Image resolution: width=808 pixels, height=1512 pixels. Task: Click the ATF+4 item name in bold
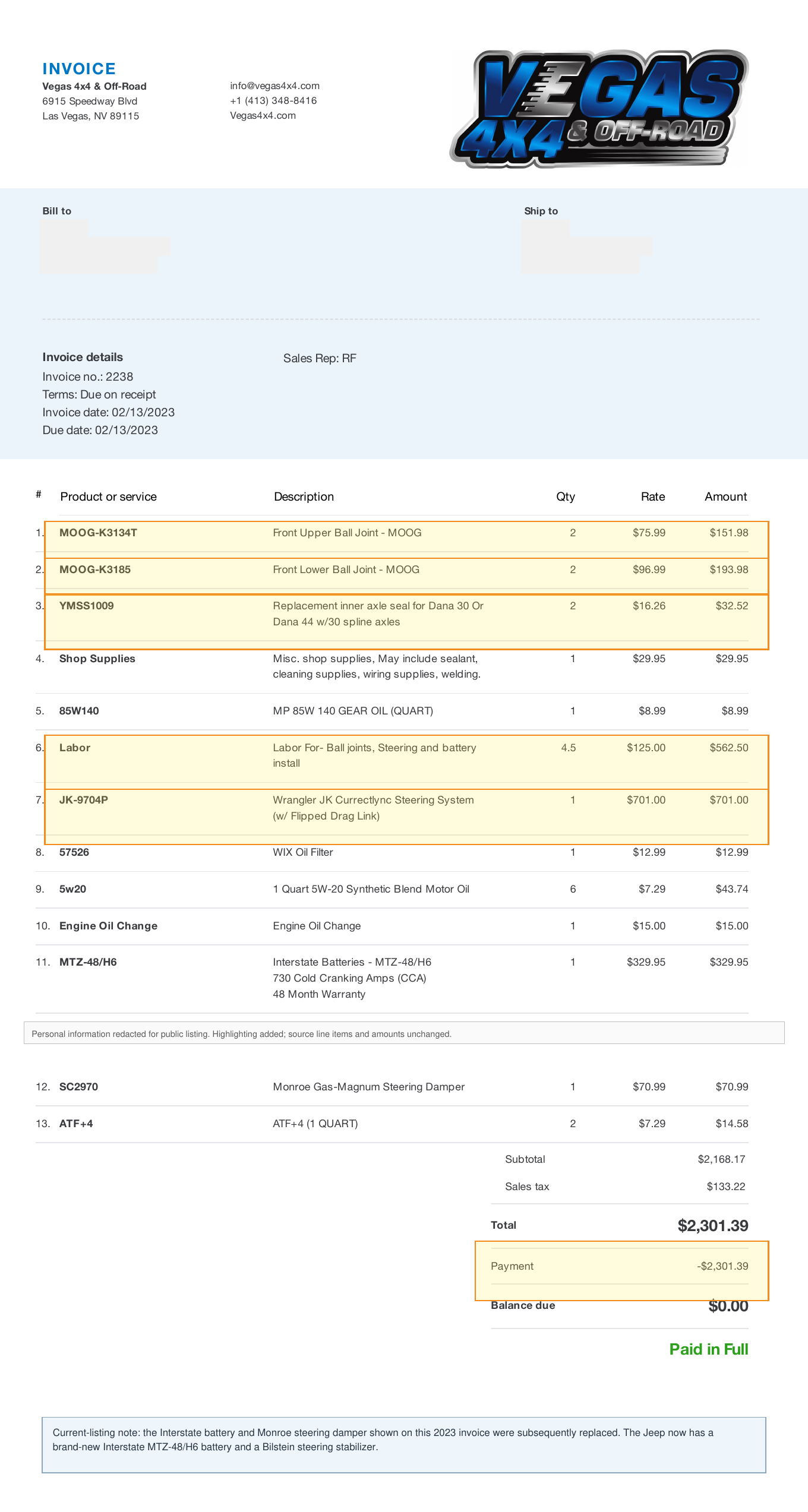(x=76, y=1124)
